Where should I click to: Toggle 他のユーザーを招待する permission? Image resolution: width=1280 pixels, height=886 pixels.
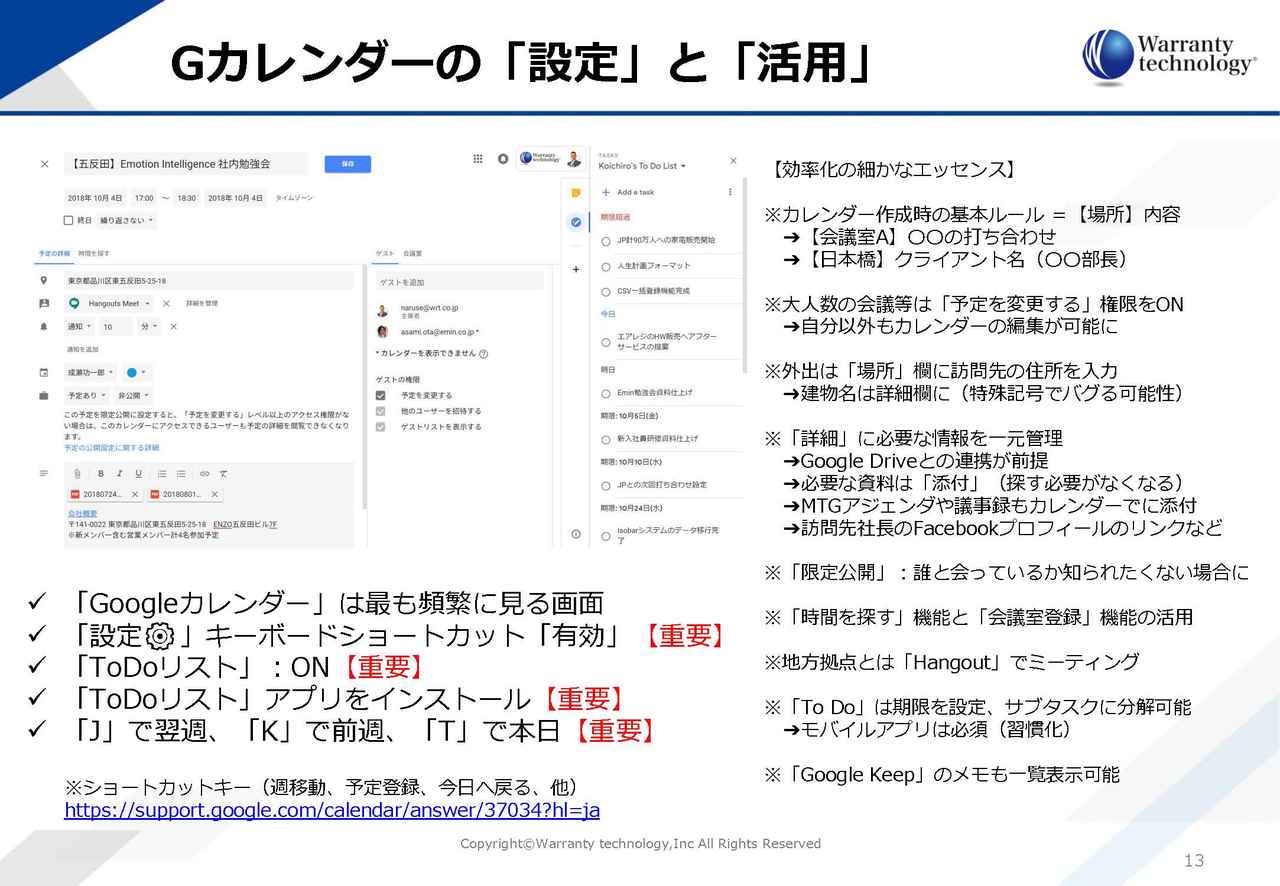(x=381, y=411)
